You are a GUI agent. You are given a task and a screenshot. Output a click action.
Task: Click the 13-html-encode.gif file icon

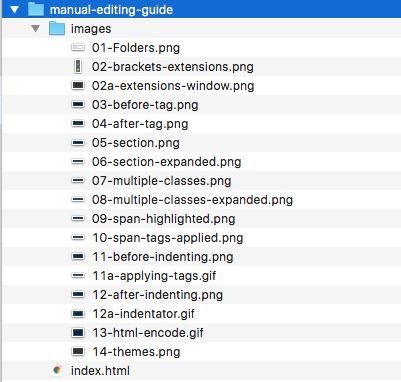coord(78,332)
